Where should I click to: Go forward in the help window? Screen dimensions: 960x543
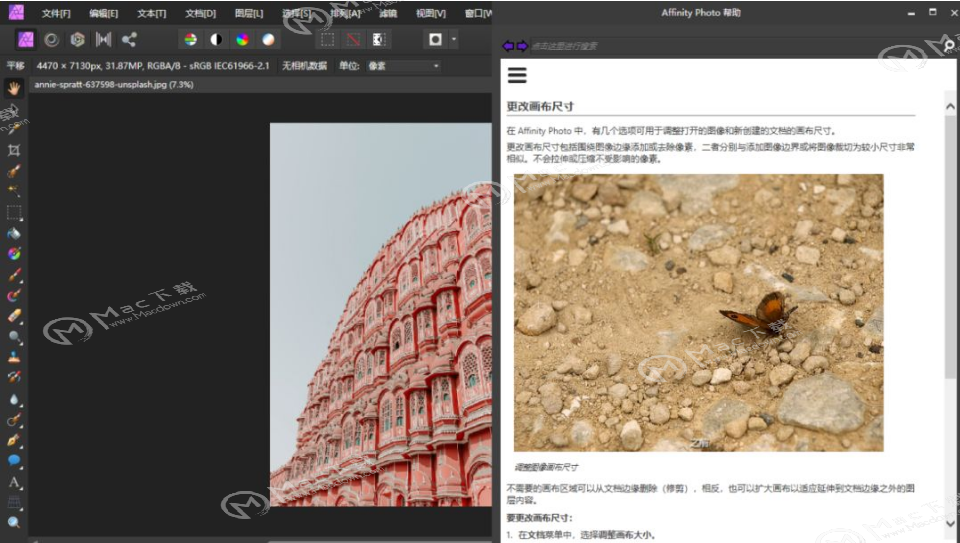pos(522,46)
